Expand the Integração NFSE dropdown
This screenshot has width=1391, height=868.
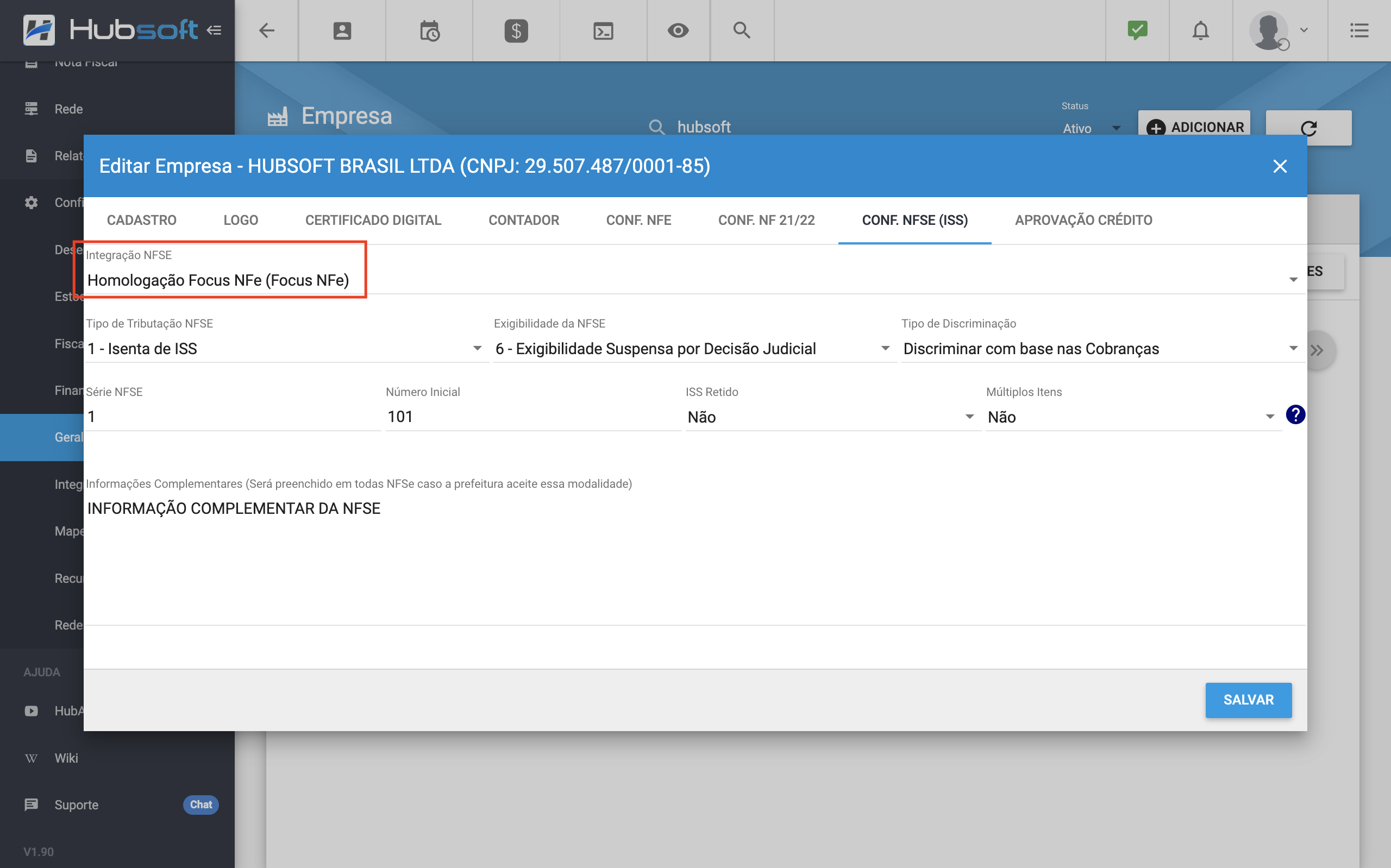(x=1292, y=280)
